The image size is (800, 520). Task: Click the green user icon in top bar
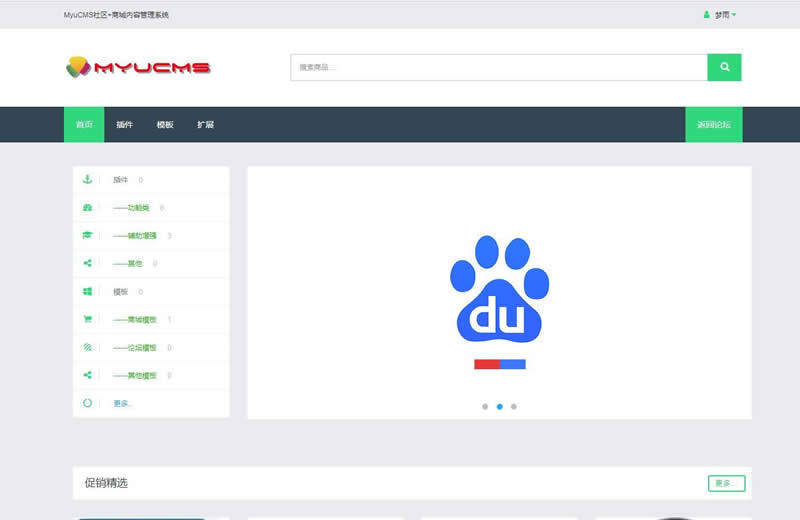(707, 15)
